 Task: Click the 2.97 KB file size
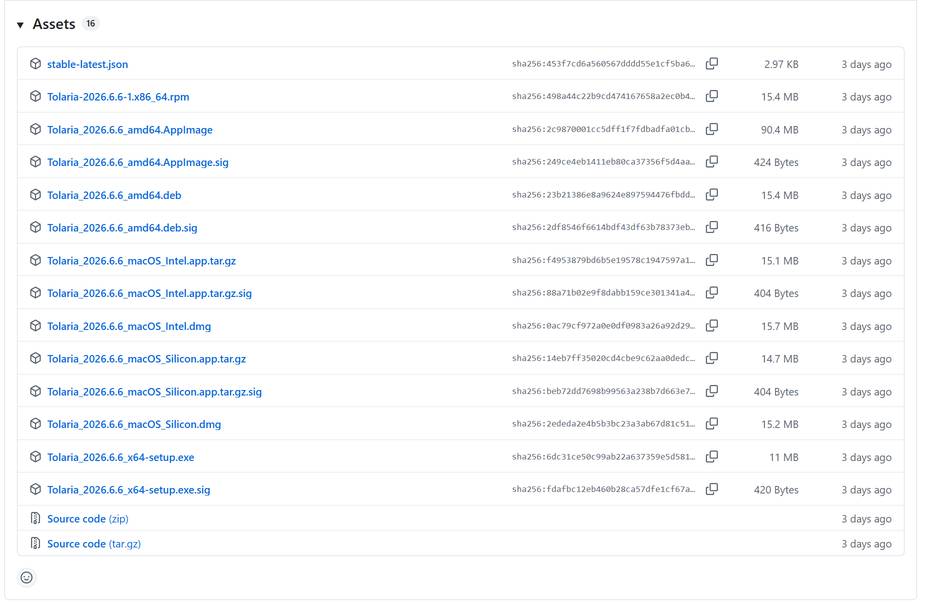[x=781, y=64]
